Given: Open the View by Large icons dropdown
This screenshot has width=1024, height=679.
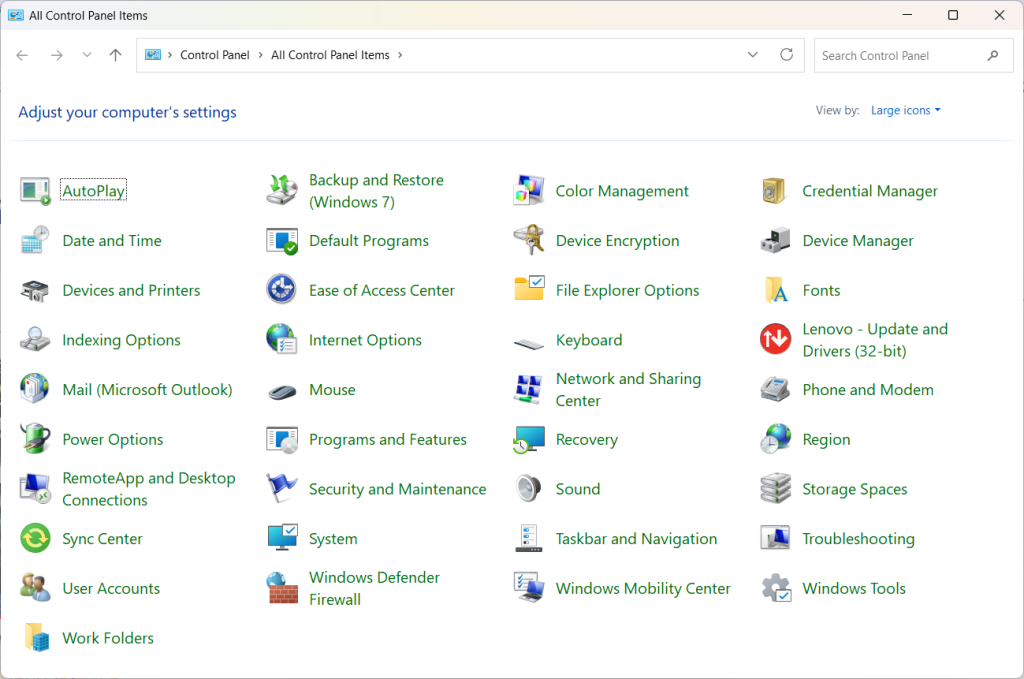Looking at the screenshot, I should [906, 110].
